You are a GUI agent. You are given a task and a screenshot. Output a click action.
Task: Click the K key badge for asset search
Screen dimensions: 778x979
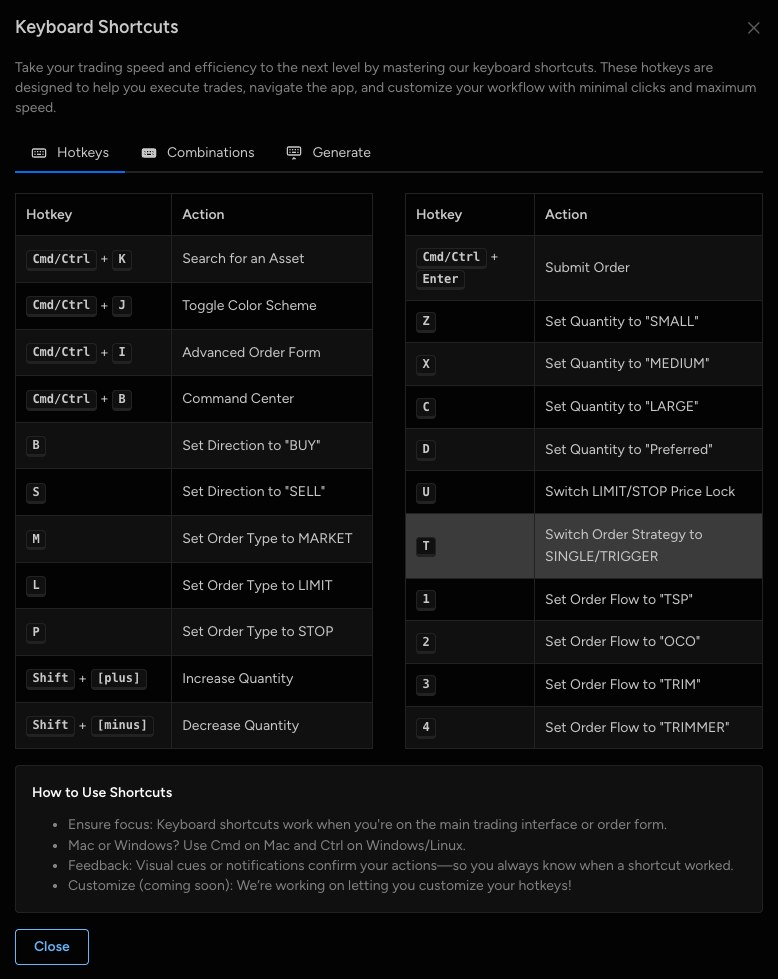pyautogui.click(x=122, y=259)
